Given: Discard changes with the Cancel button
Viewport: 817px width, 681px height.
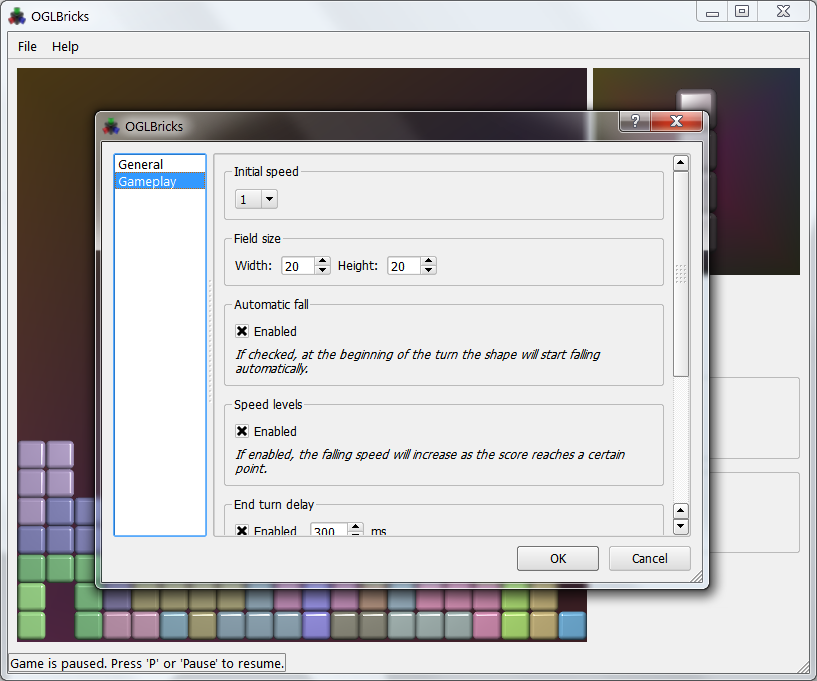Looking at the screenshot, I should [649, 559].
